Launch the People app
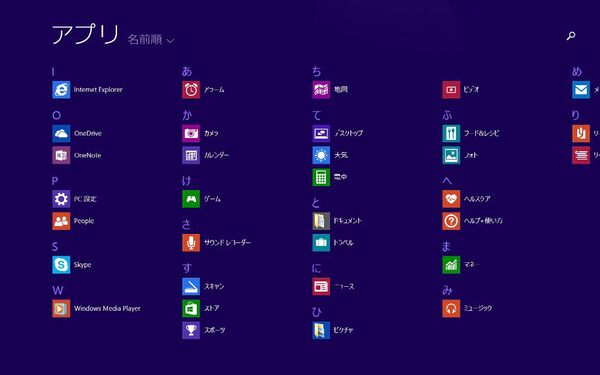This screenshot has width=600, height=375. click(x=73, y=221)
